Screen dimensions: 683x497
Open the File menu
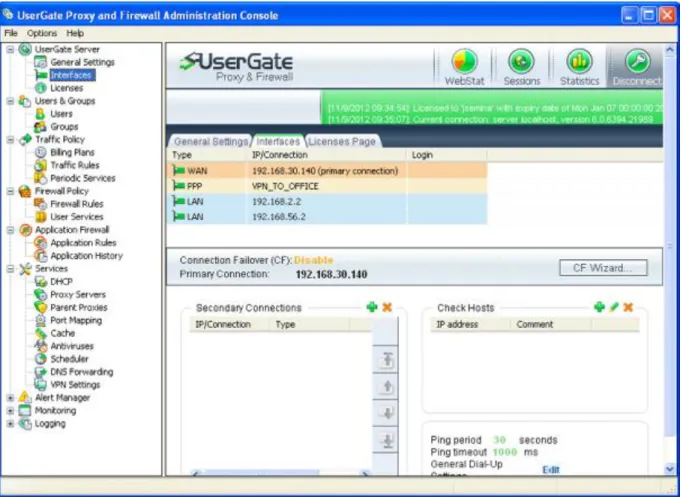pos(11,33)
